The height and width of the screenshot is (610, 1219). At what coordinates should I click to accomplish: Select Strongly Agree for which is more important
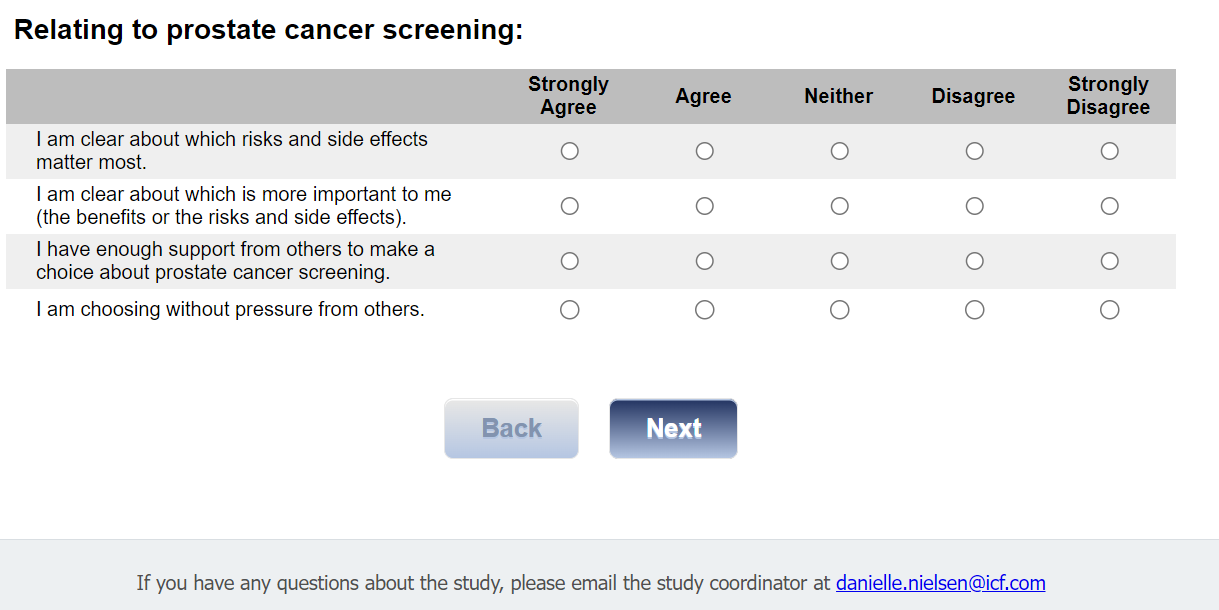570,206
